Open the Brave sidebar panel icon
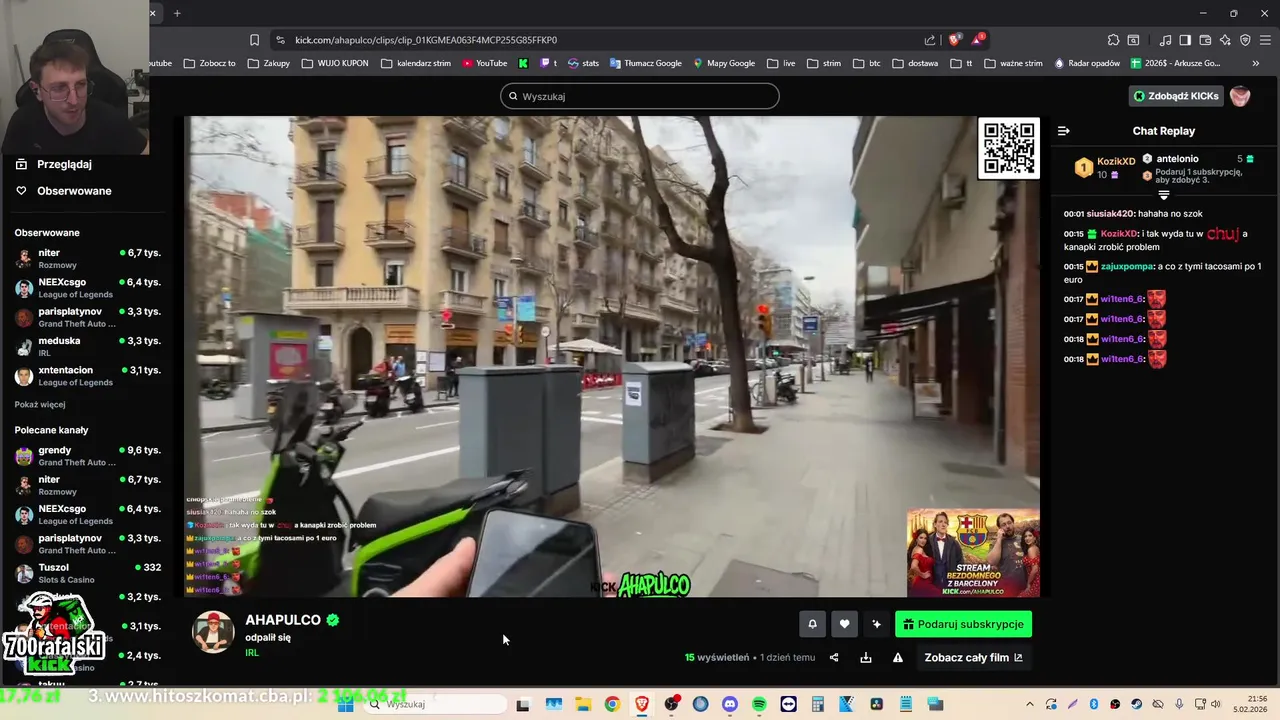Viewport: 1280px width, 720px height. pyautogui.click(x=1185, y=40)
